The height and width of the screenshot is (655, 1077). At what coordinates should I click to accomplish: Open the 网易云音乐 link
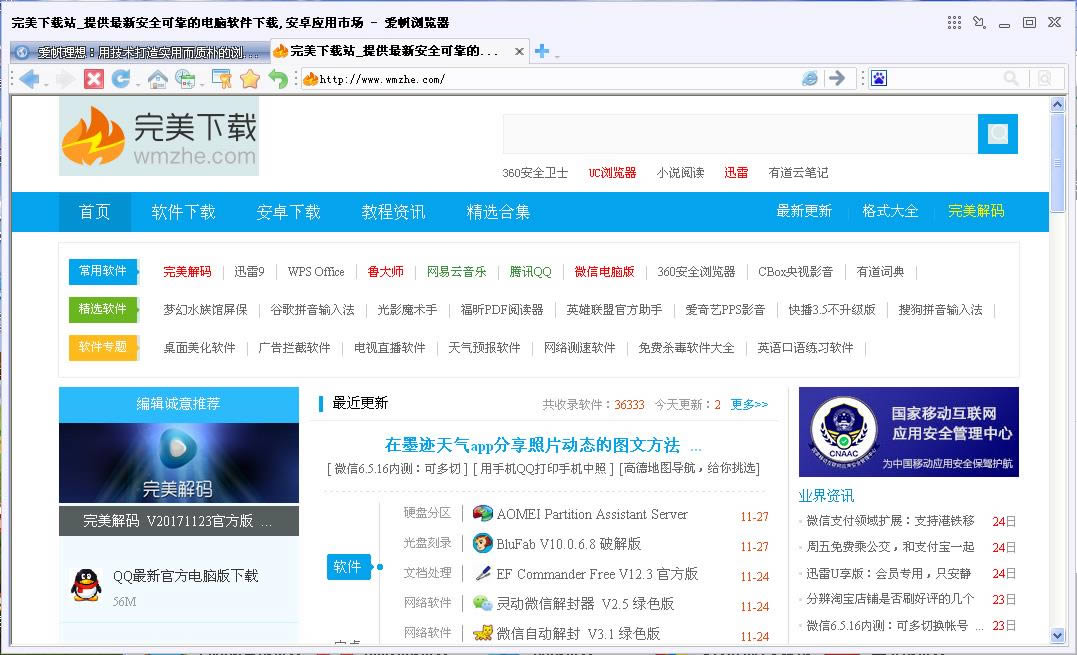(457, 272)
